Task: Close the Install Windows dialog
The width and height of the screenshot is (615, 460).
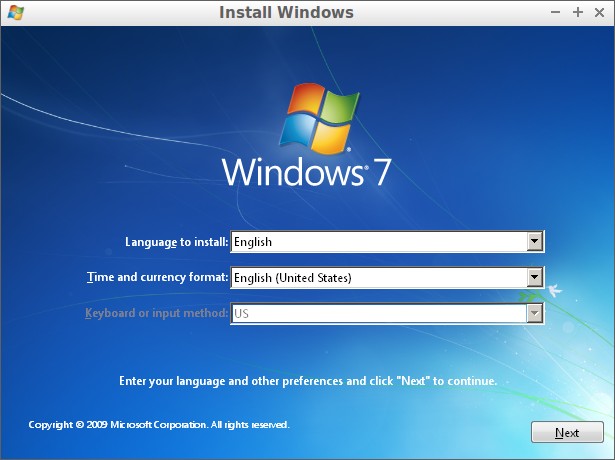Action: 598,13
